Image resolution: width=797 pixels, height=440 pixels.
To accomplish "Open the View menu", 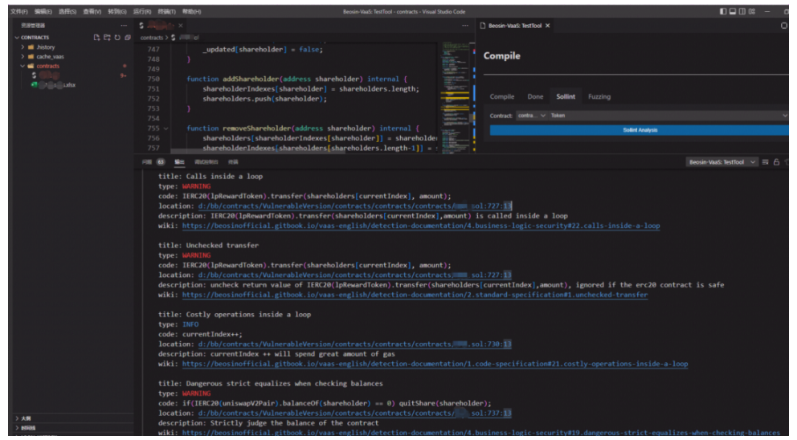I will (92, 11).
